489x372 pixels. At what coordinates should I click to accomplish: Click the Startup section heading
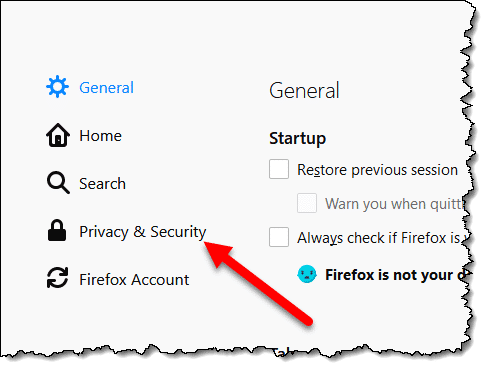point(297,138)
